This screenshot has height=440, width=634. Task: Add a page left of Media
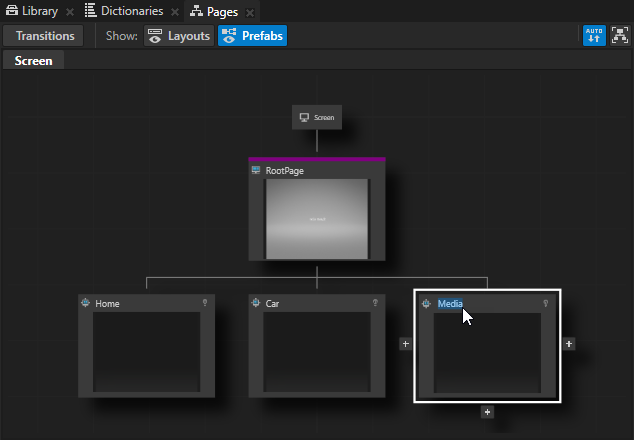405,344
